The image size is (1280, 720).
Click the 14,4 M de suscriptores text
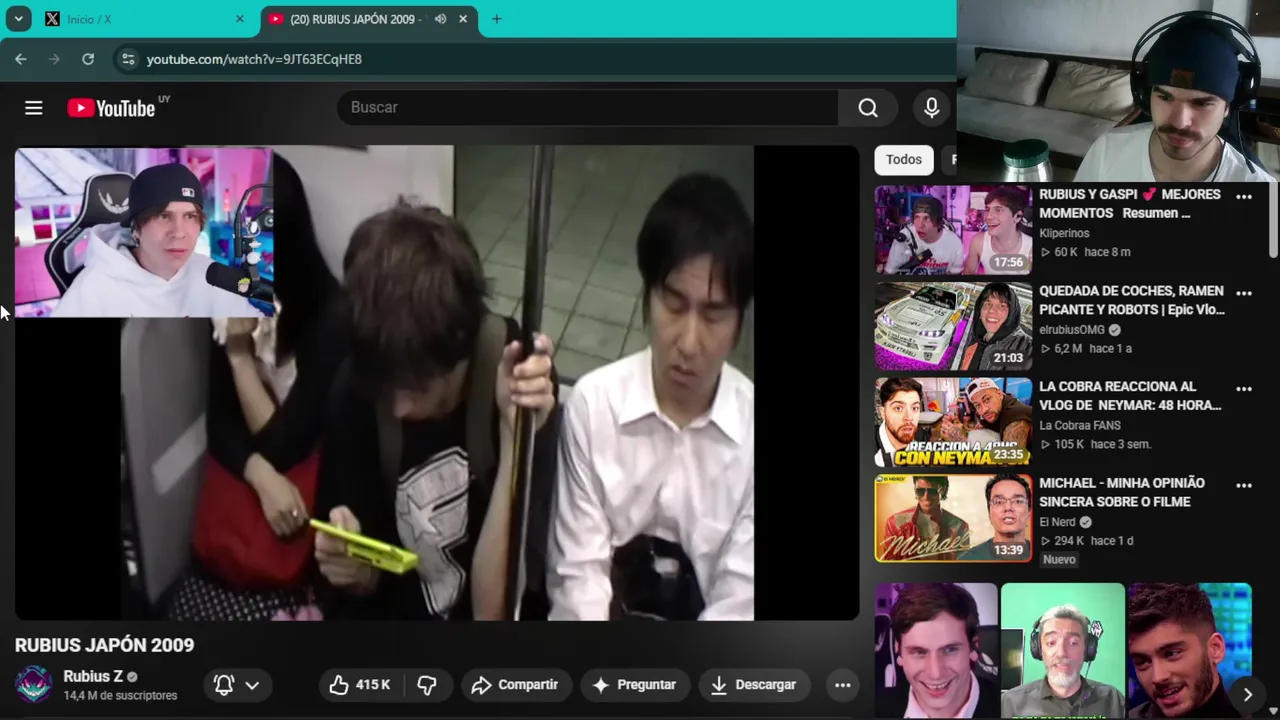pyautogui.click(x=120, y=695)
